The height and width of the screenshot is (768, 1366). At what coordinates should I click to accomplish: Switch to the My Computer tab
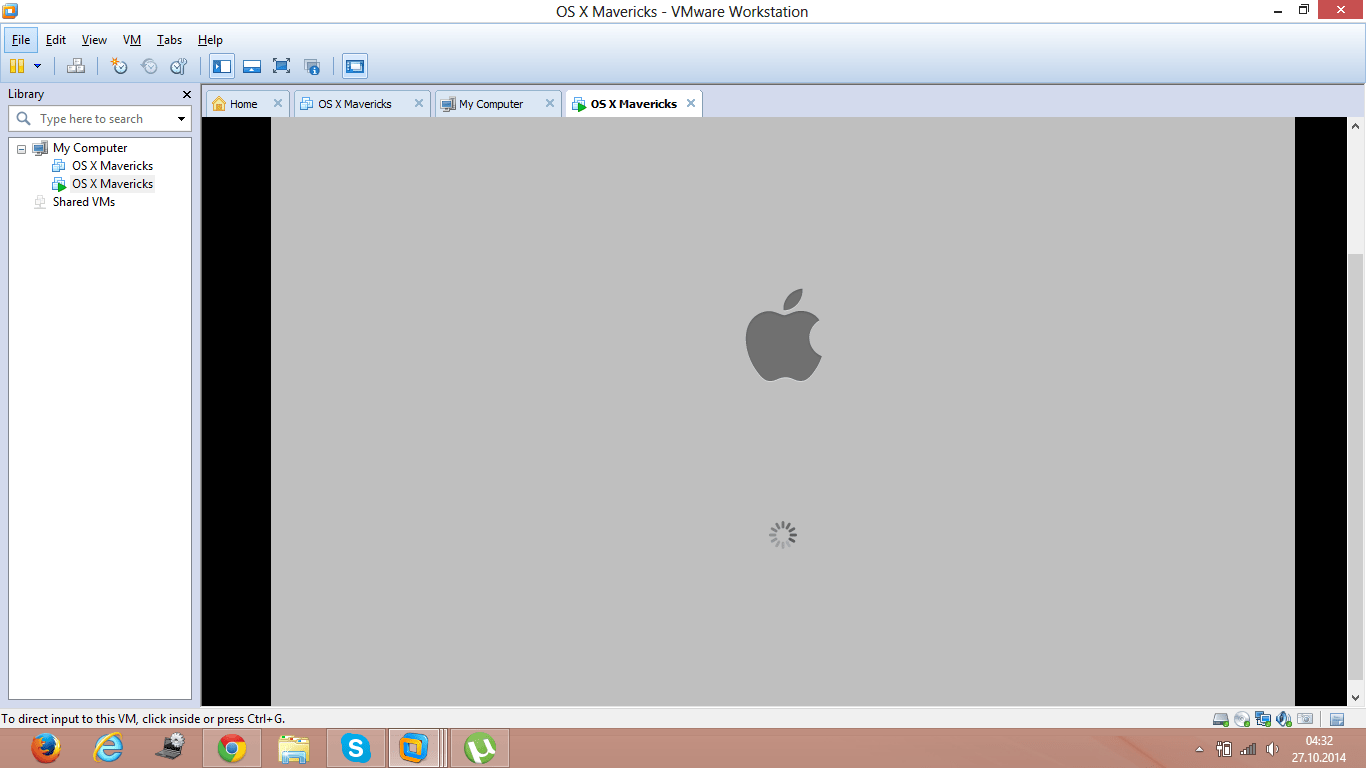pos(490,104)
